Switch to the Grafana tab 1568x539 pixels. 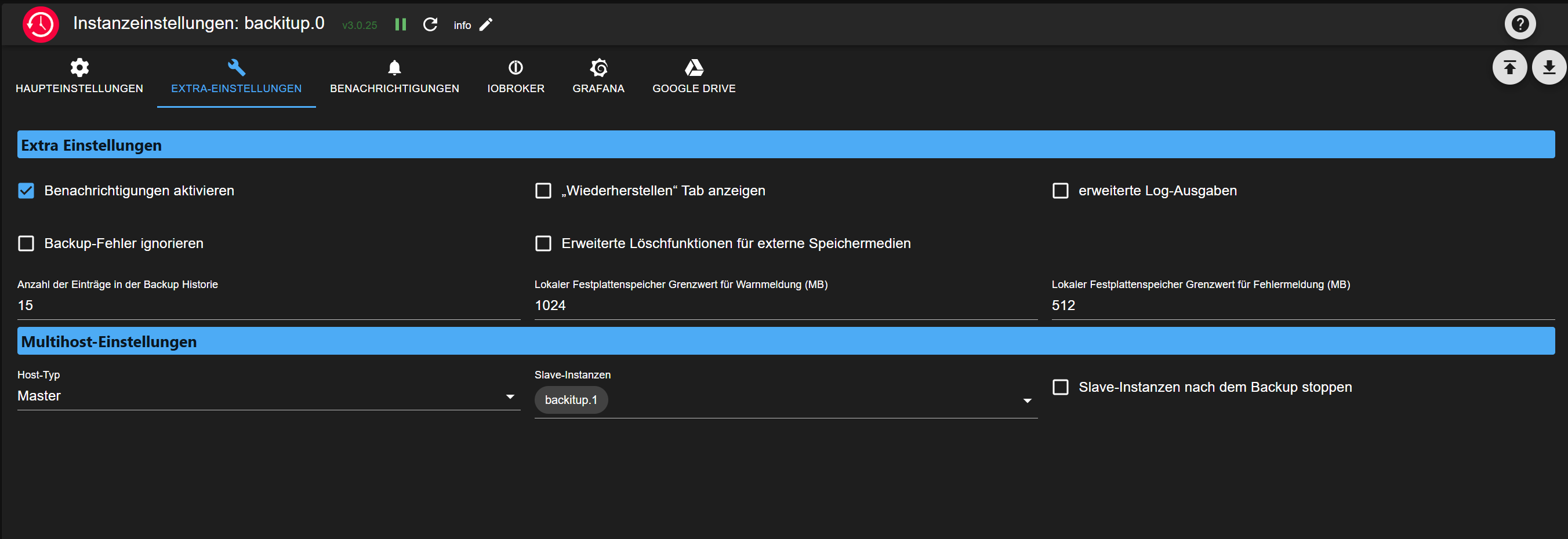coord(598,77)
